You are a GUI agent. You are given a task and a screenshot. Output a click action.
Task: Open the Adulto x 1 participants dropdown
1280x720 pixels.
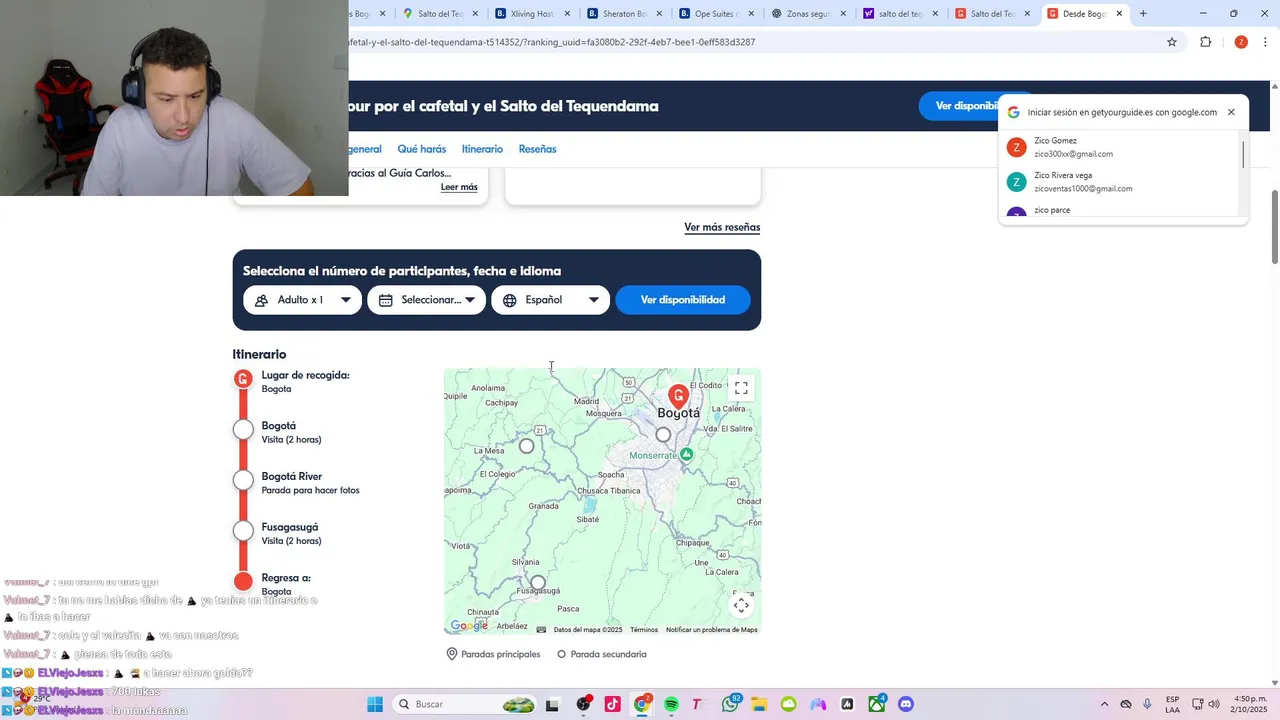tap(302, 300)
